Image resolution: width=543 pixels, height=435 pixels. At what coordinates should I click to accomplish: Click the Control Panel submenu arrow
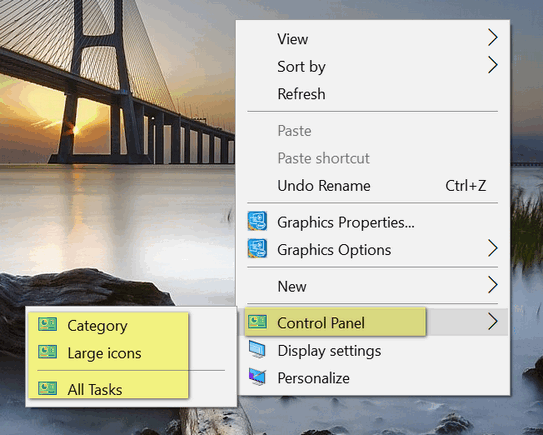493,322
